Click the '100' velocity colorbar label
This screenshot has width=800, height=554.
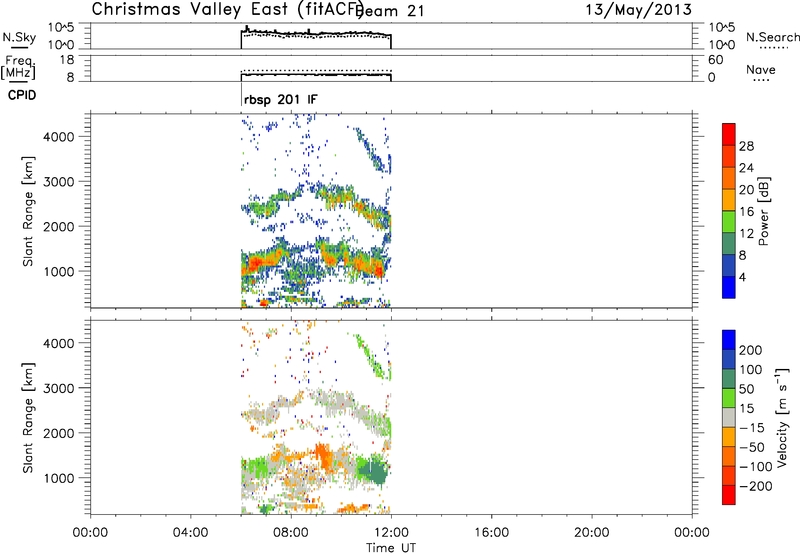[751, 370]
